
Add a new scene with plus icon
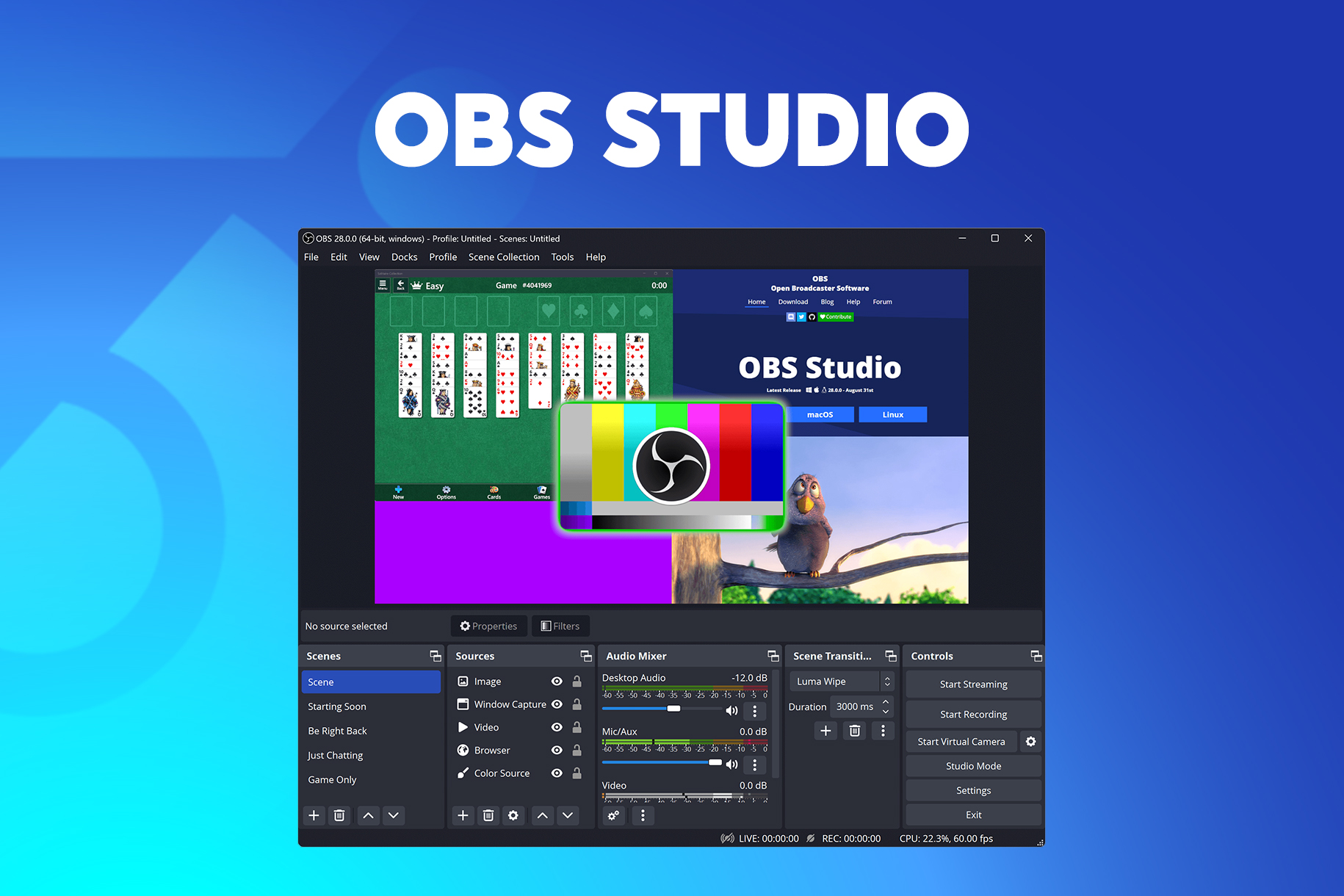pyautogui.click(x=314, y=815)
